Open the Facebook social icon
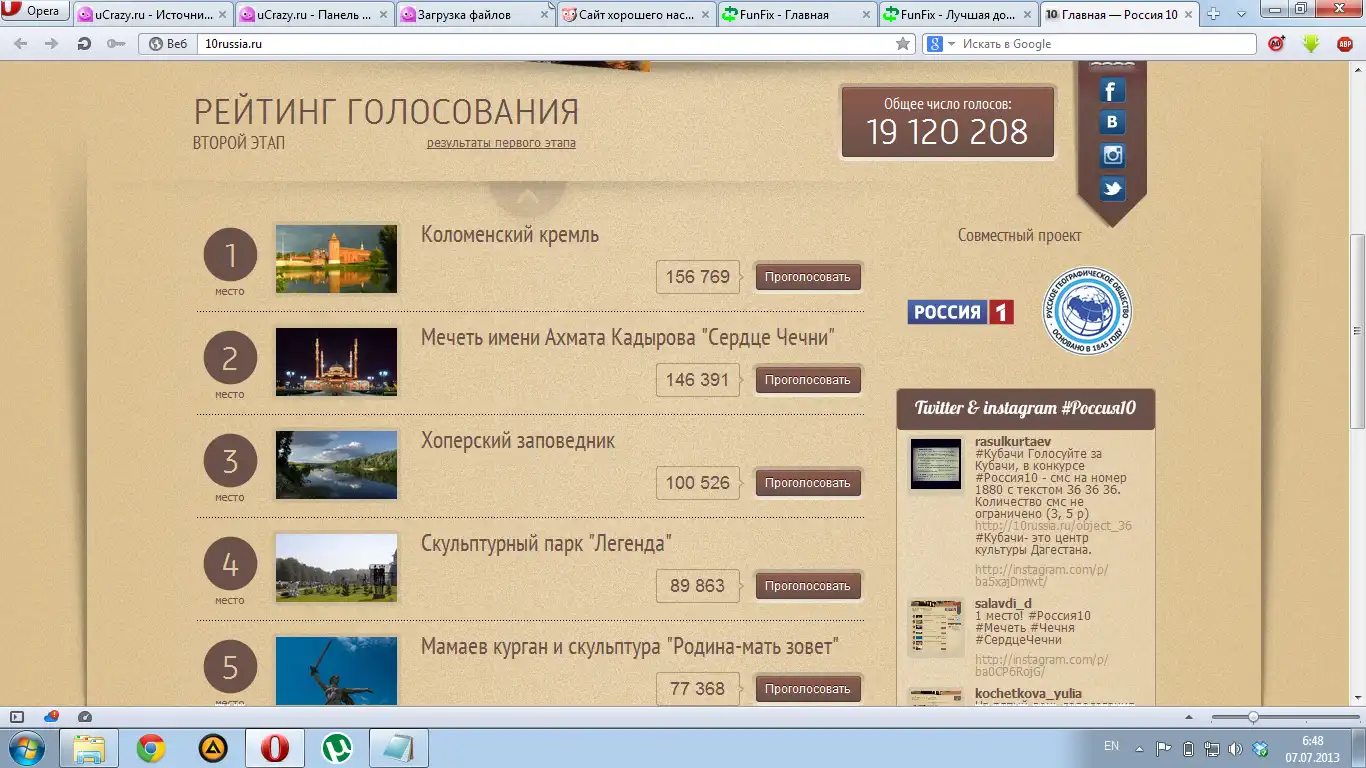 [x=1112, y=91]
